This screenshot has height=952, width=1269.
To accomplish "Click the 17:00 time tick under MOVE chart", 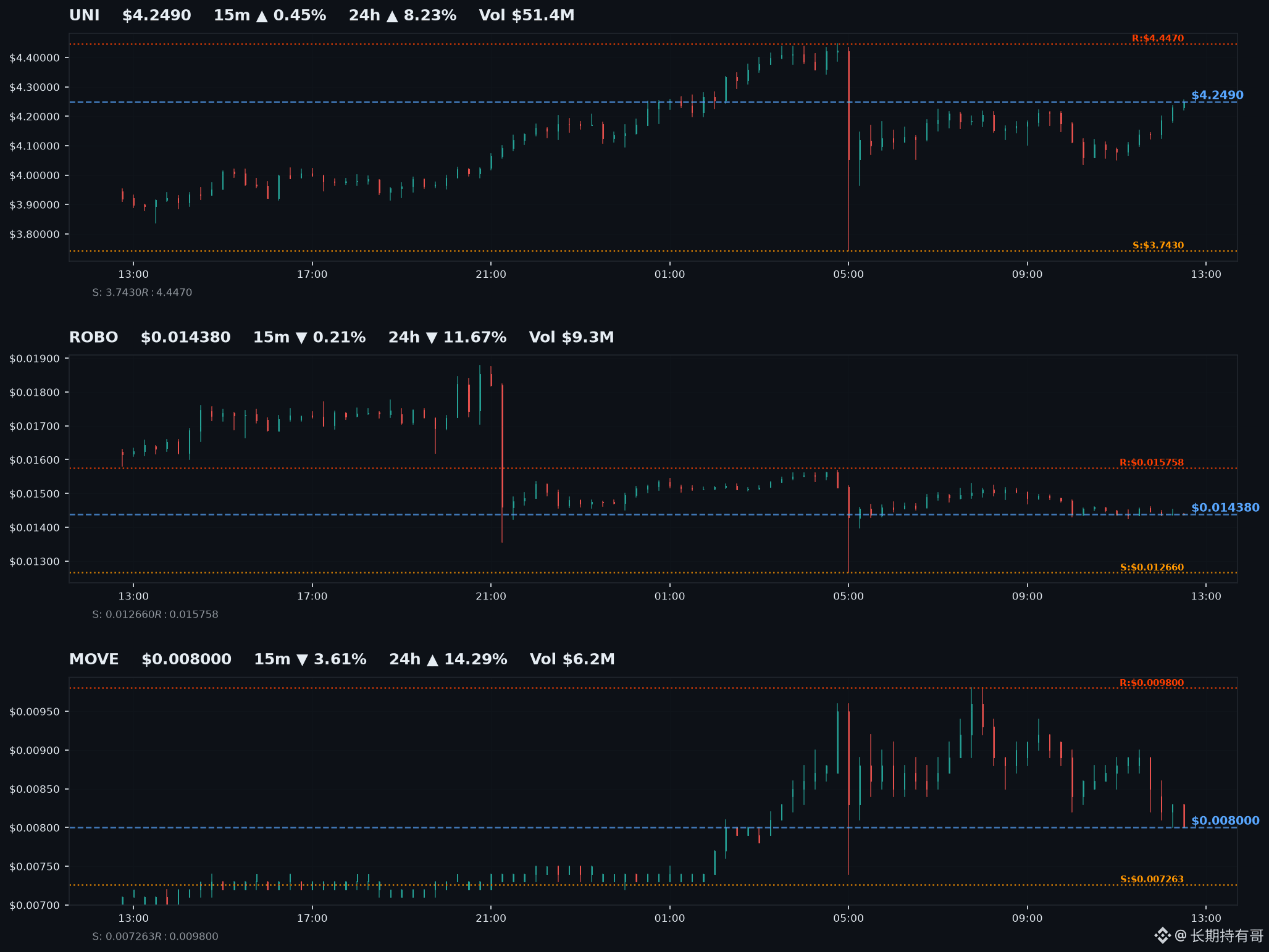I will tap(312, 919).
